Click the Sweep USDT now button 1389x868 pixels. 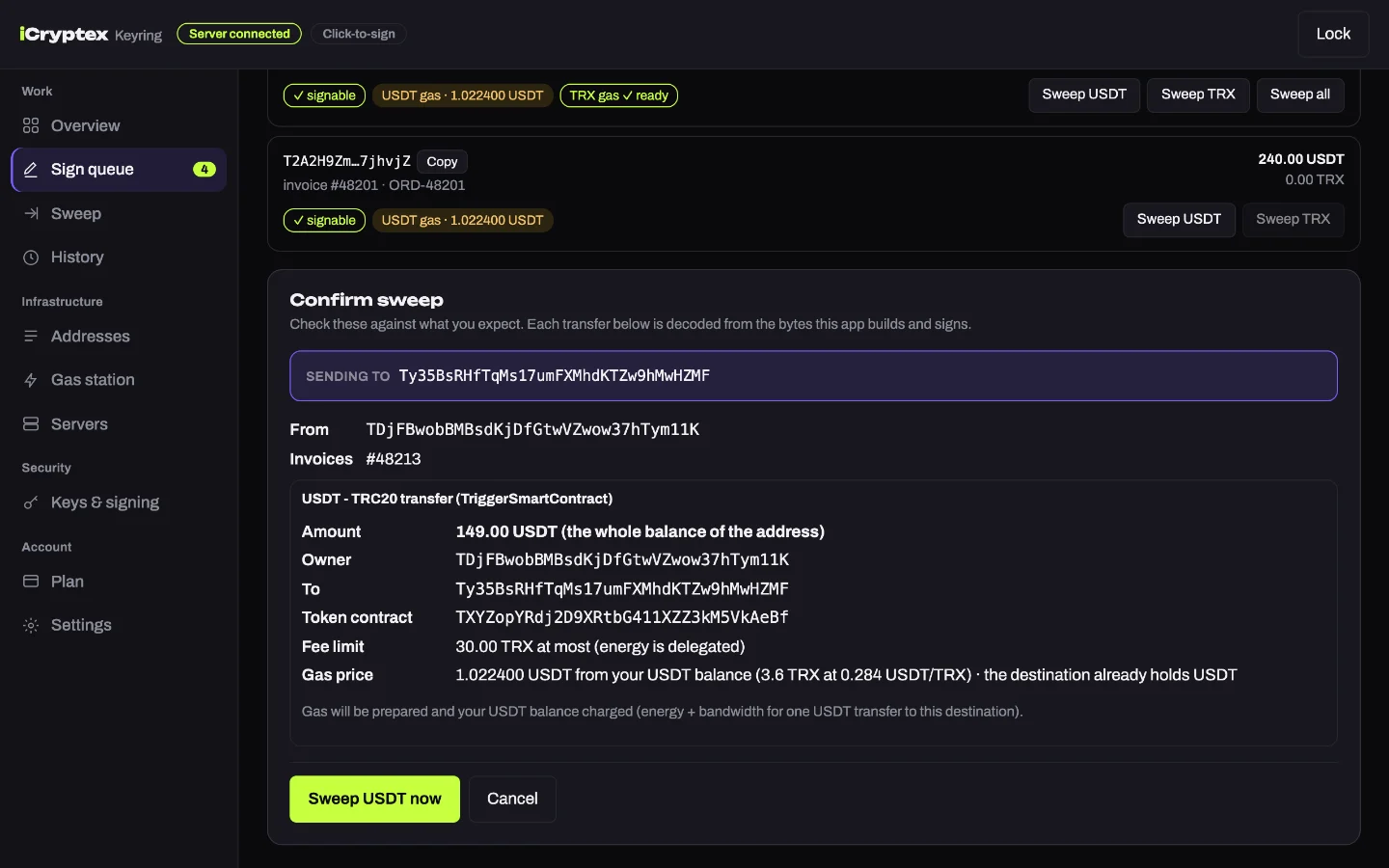pyautogui.click(x=374, y=799)
